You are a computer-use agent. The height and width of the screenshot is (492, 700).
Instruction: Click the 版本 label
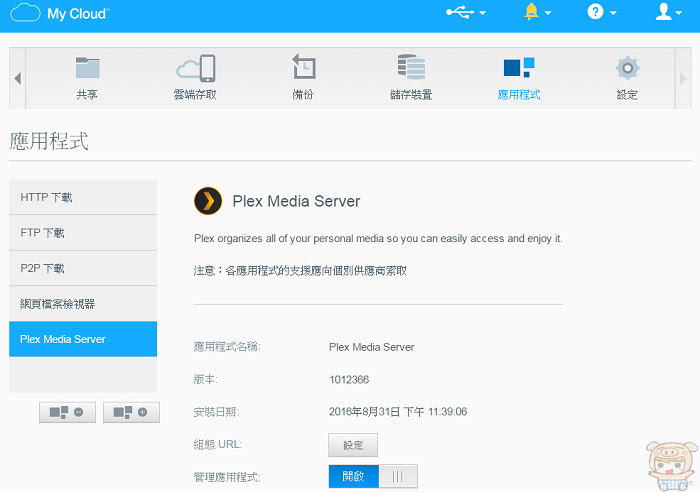206,379
